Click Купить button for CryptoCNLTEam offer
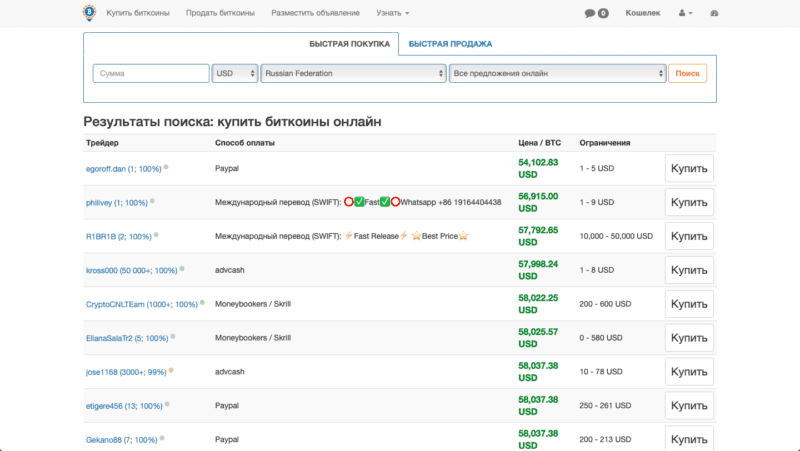Image resolution: width=800 pixels, height=451 pixels. (x=689, y=304)
